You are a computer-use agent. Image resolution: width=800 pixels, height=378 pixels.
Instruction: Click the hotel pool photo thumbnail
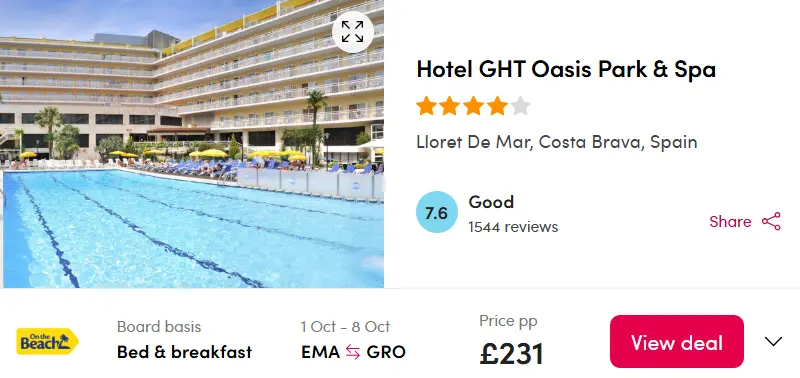pos(192,144)
